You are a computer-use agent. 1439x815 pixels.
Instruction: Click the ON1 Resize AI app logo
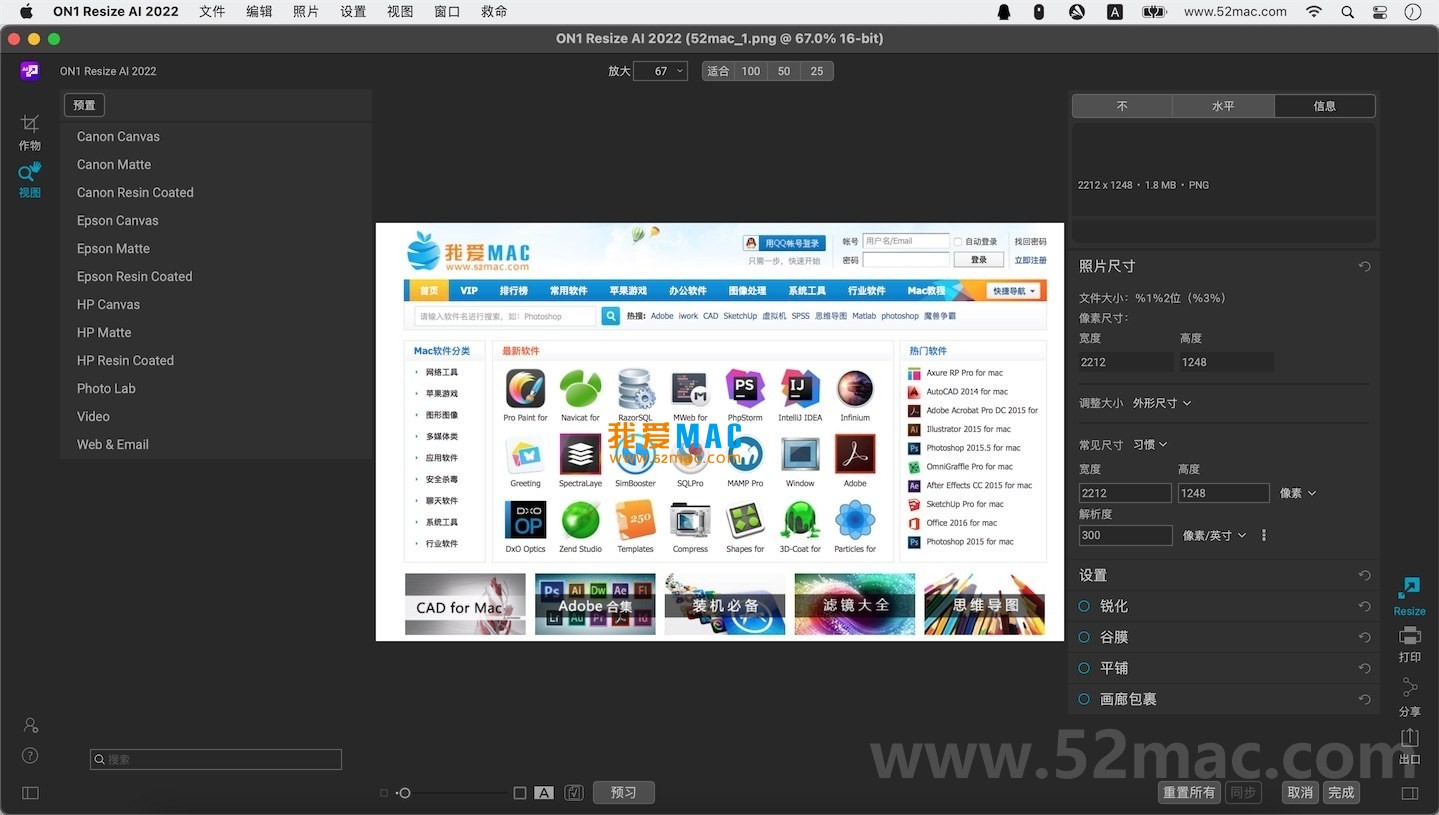click(x=30, y=71)
